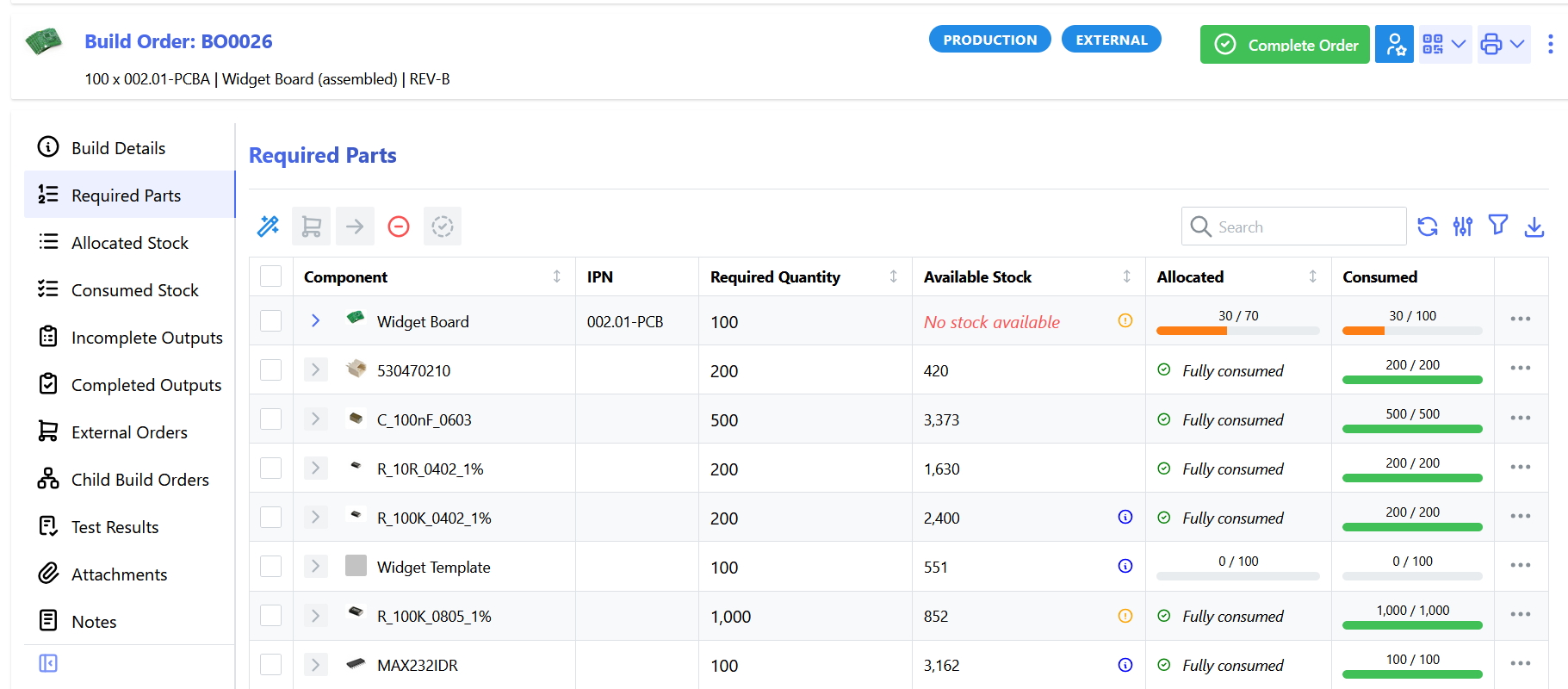Open the Allocated Stock panel

129,243
